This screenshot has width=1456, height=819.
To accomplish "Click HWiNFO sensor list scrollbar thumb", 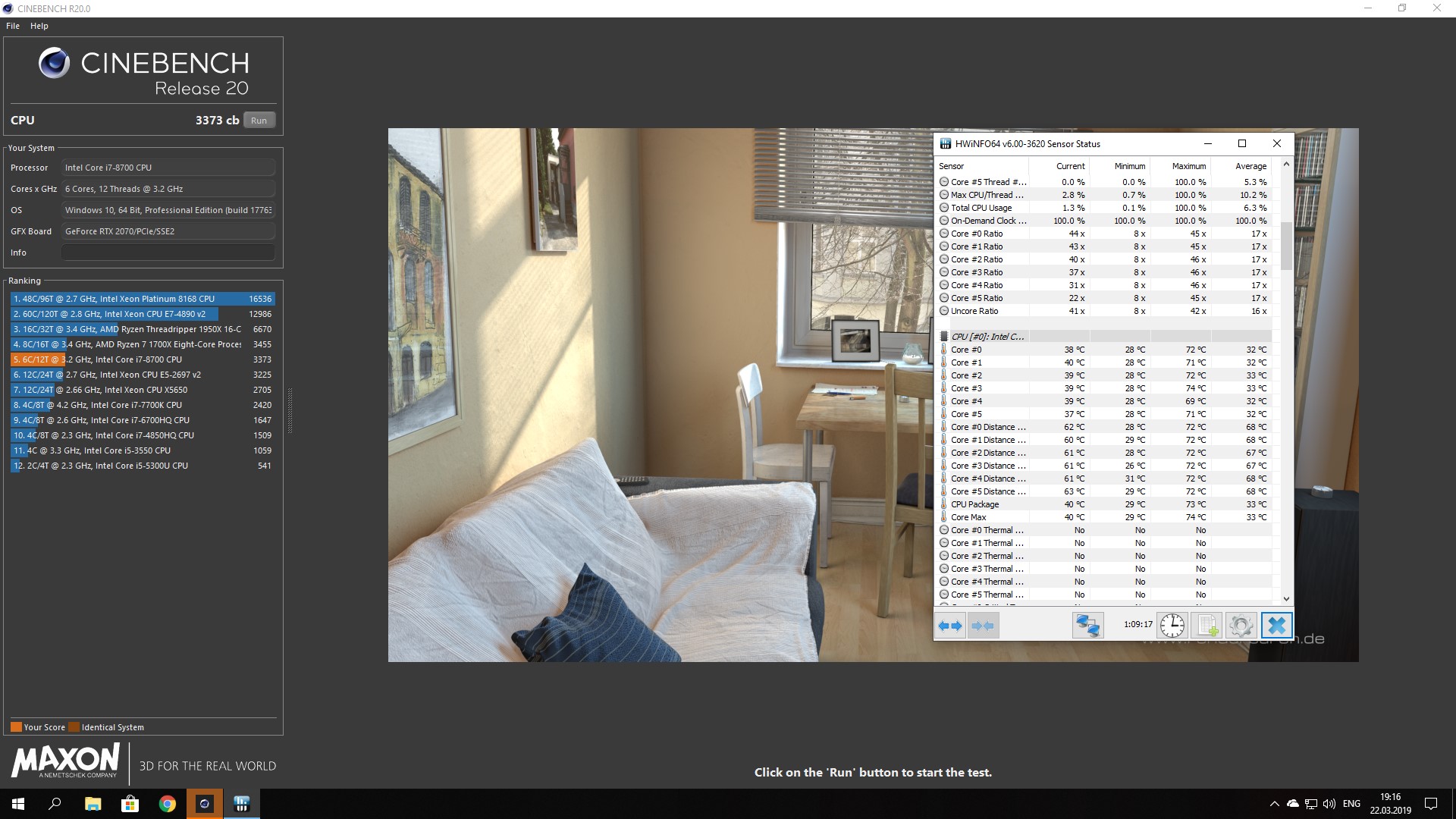I will (x=1286, y=245).
